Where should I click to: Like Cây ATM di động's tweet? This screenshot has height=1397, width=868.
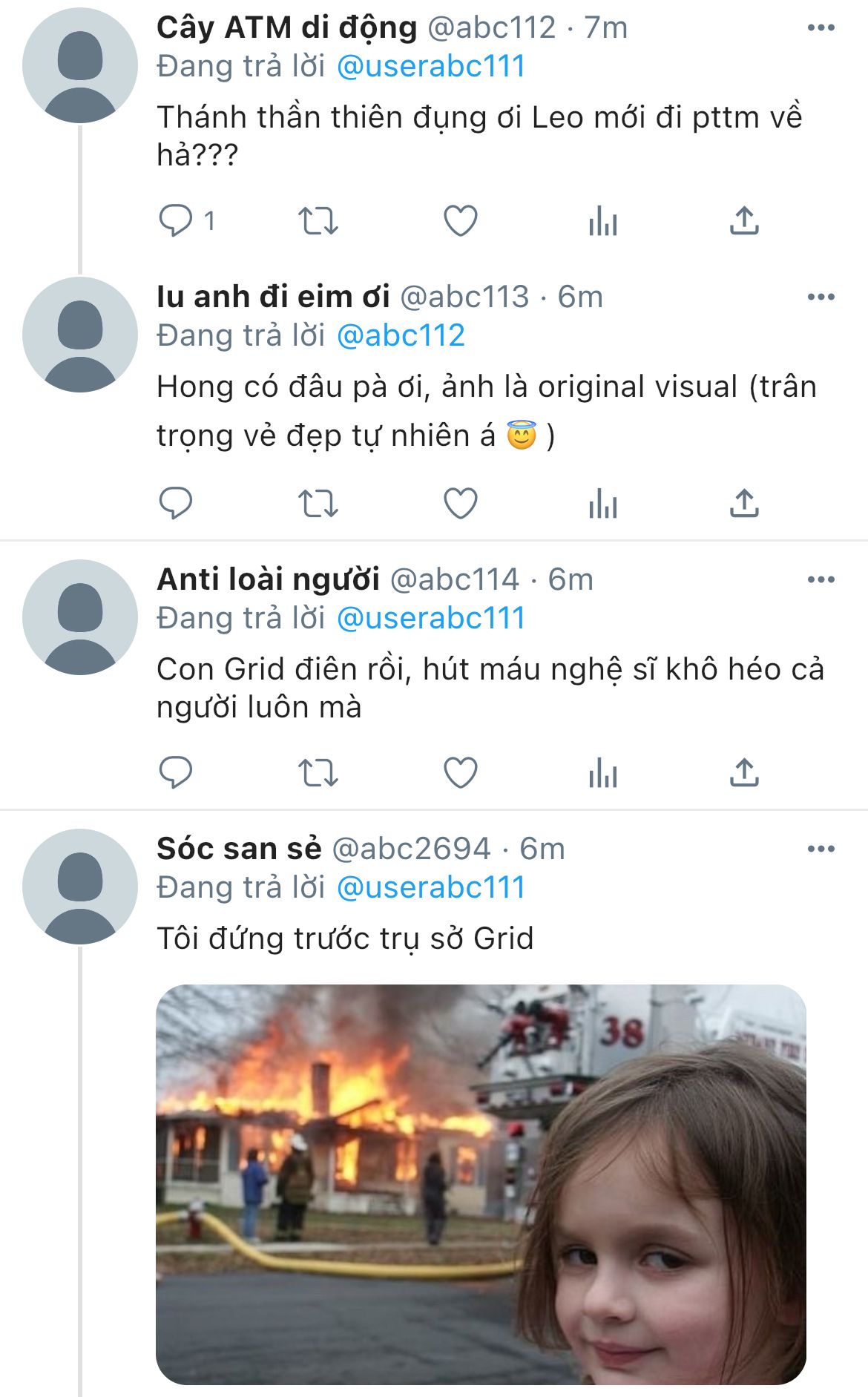pos(460,220)
